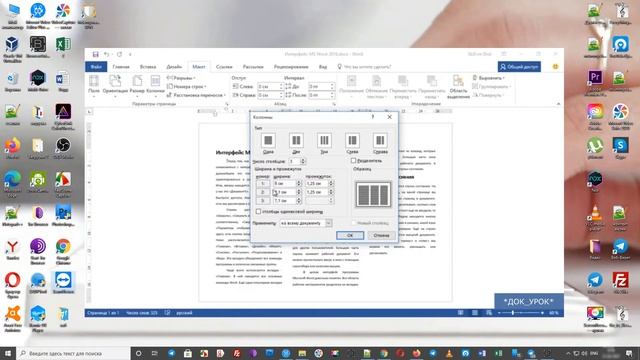Click the spinner arrows for column 3 width
Viewport: 640px width, 360px height.
[298, 201]
